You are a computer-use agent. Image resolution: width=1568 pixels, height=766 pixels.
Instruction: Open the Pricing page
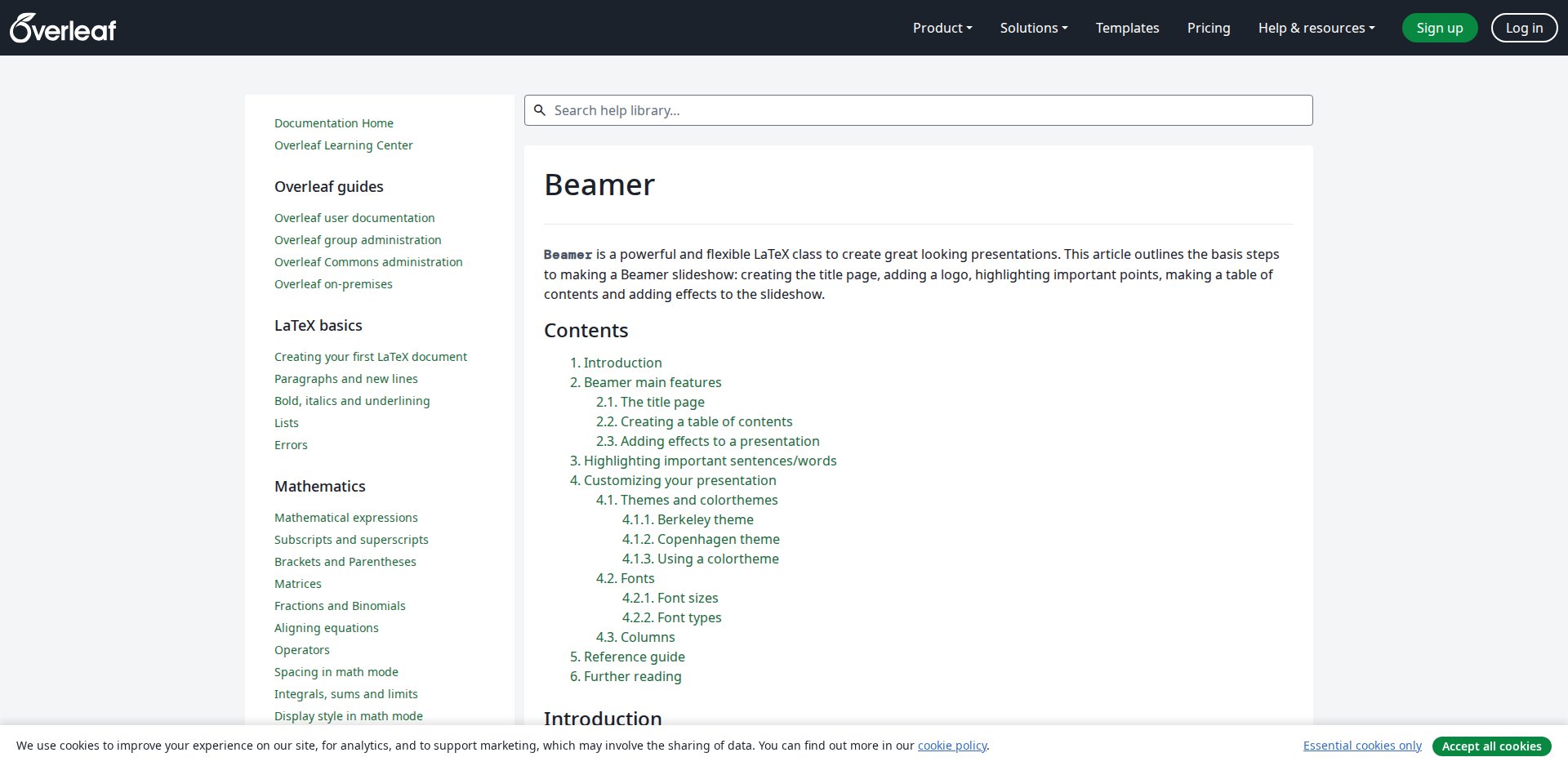pos(1209,28)
